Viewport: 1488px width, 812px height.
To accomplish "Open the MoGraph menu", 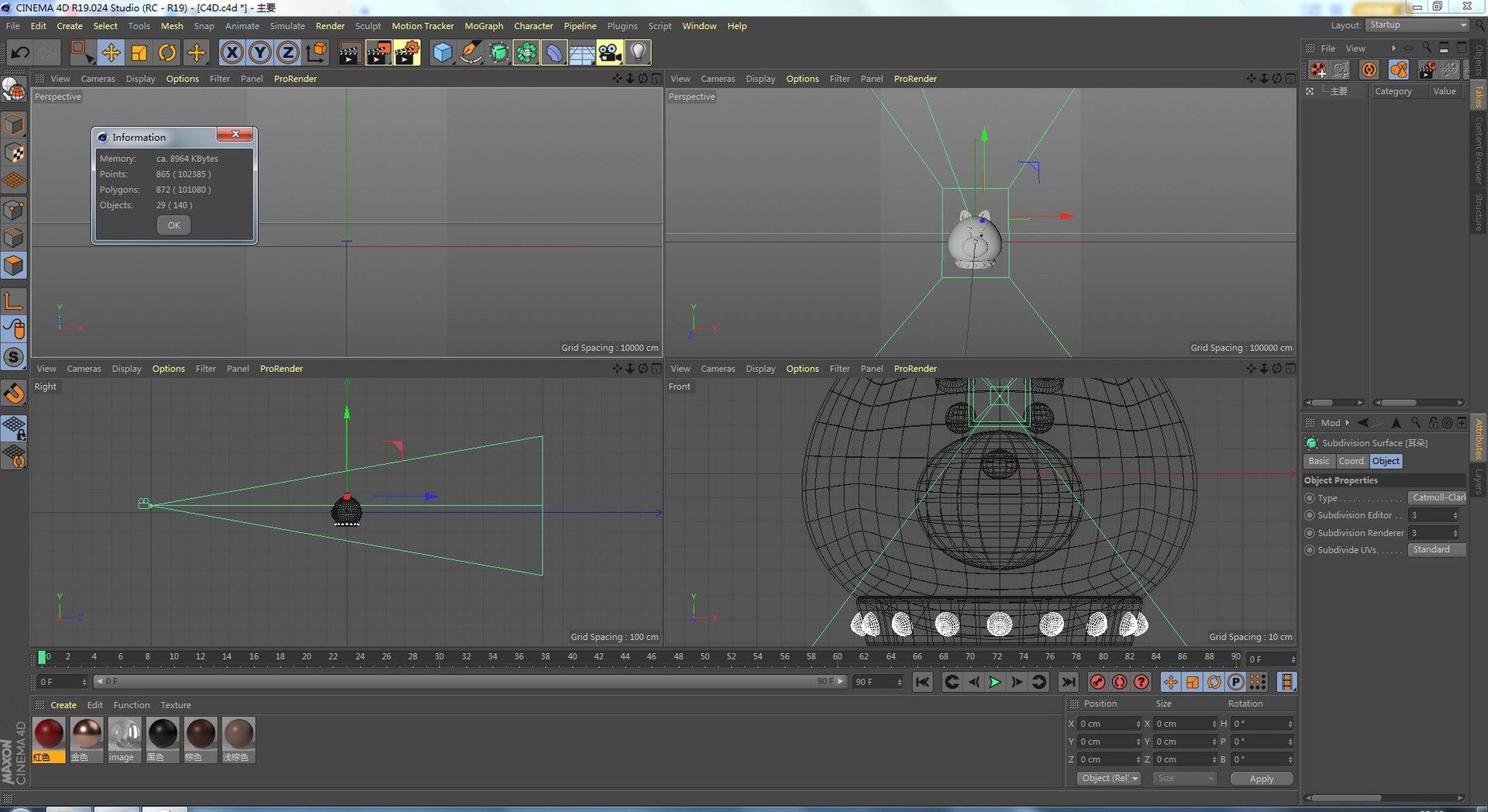I will point(484,26).
